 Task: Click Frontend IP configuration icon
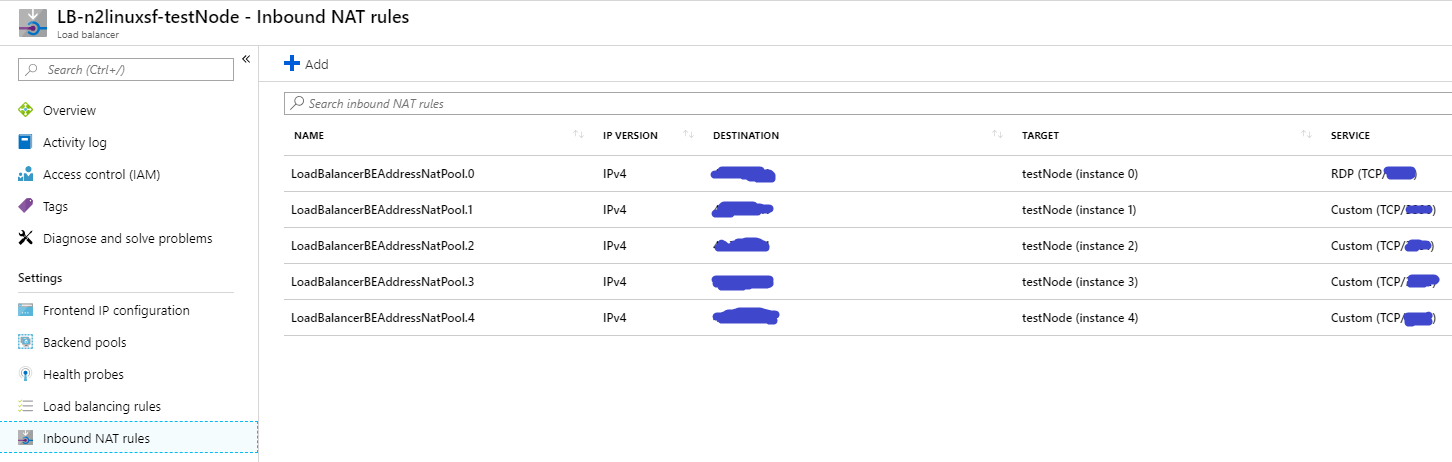[26, 310]
